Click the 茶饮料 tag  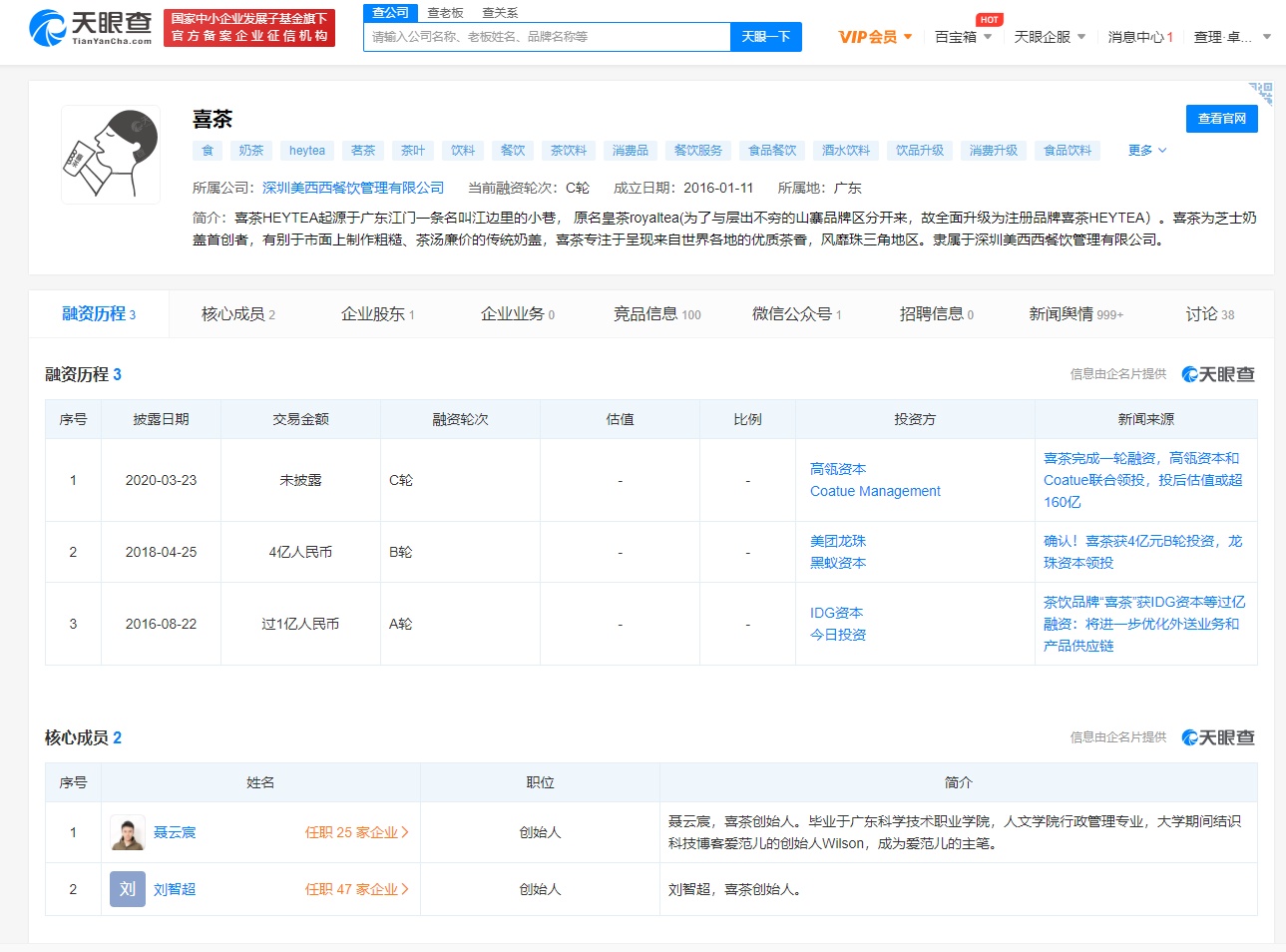tap(569, 151)
